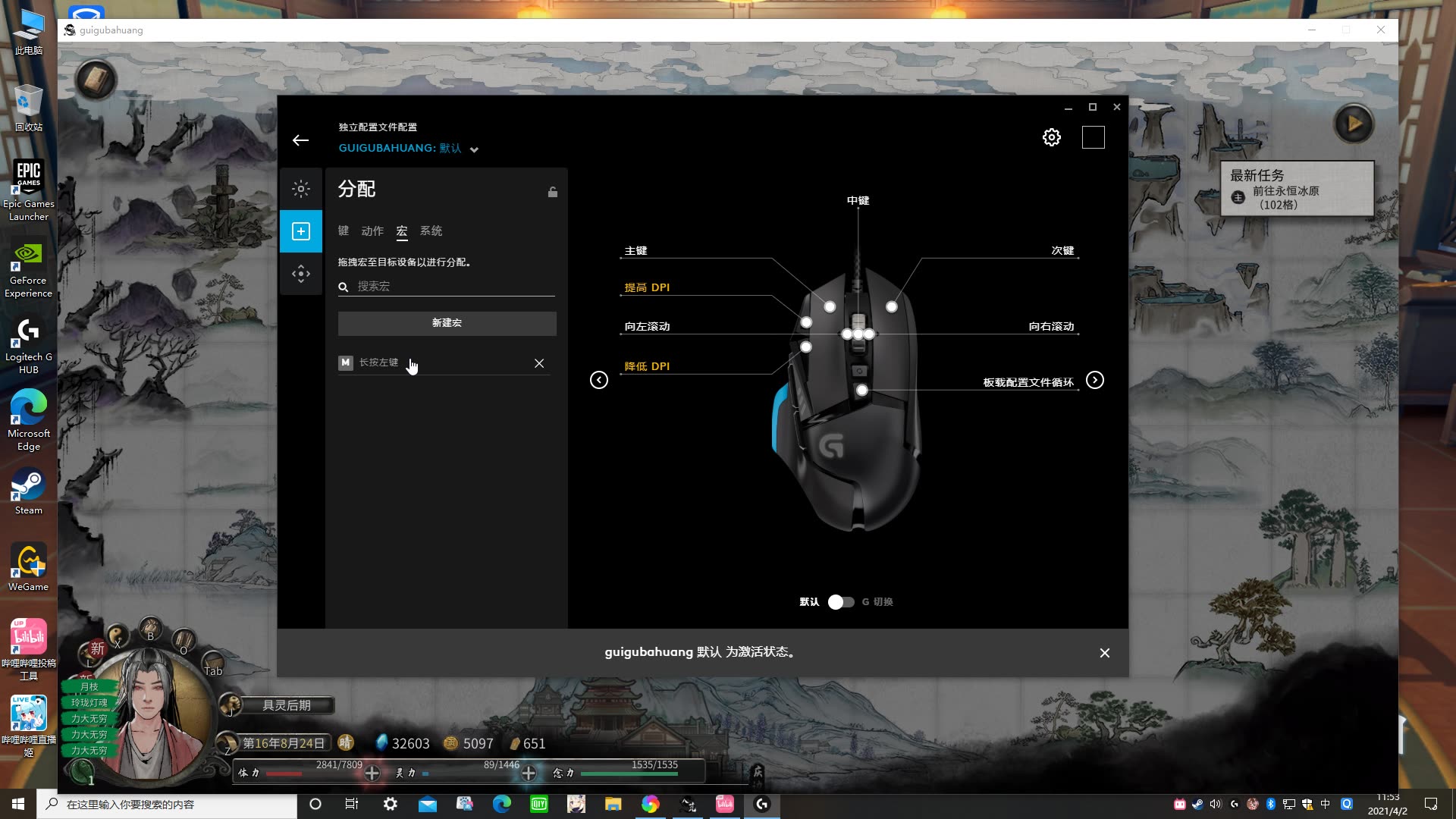Click the user profile square icon
The image size is (1456, 819).
pos(1093,137)
